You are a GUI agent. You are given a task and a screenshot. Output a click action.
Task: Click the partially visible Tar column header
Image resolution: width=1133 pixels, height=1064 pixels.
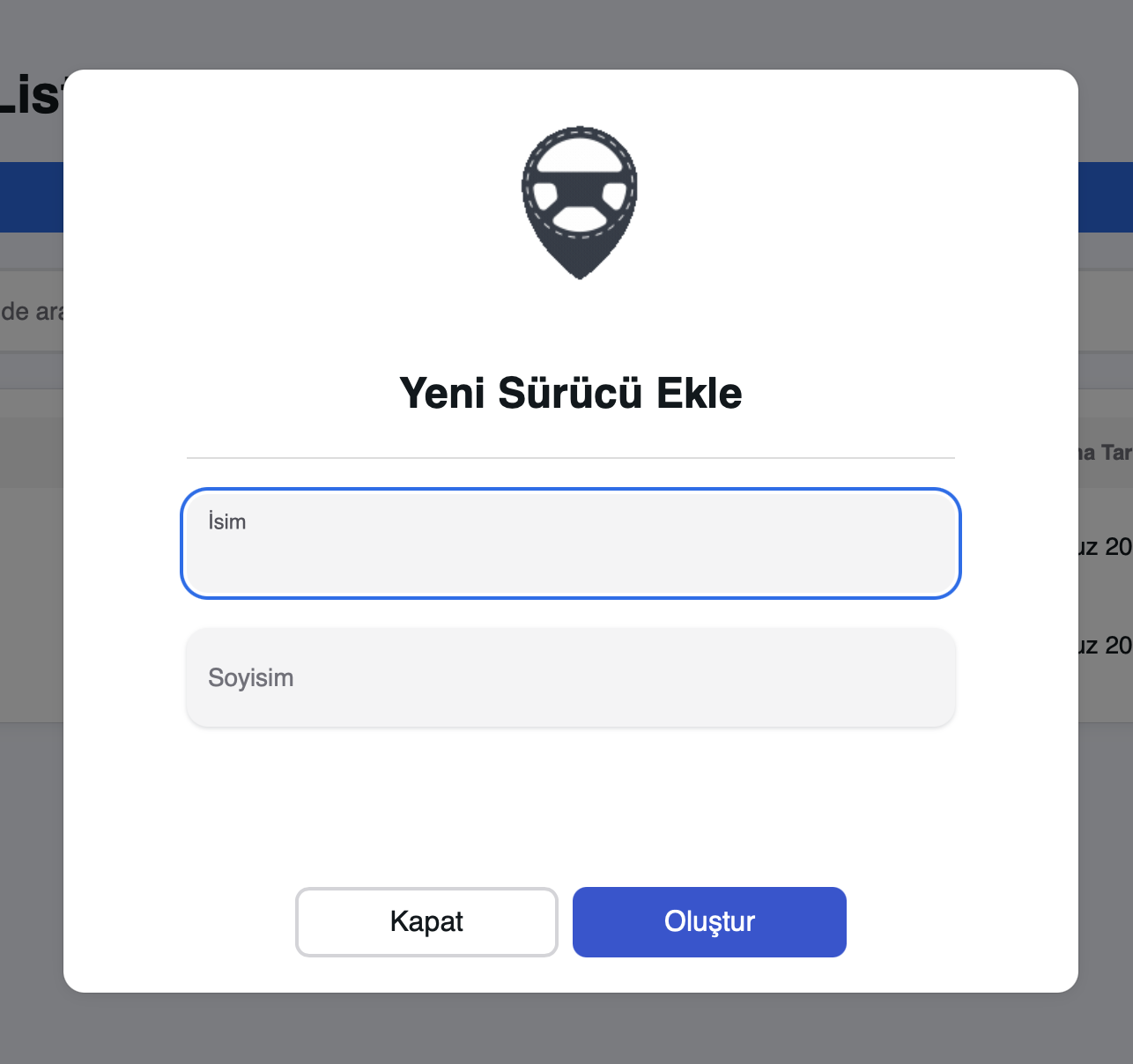(x=1106, y=453)
